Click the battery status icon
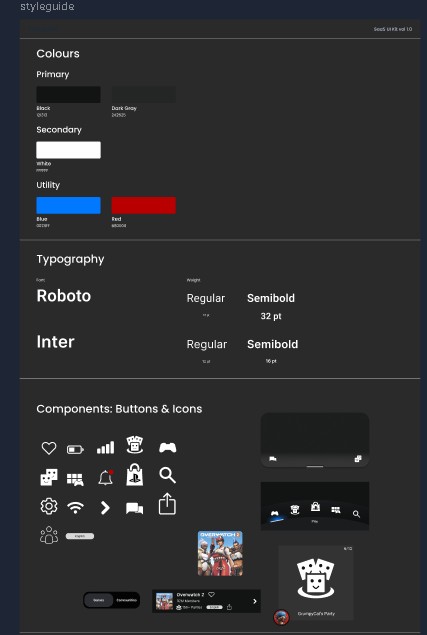Screen dimensions: 427x635 pos(75,449)
